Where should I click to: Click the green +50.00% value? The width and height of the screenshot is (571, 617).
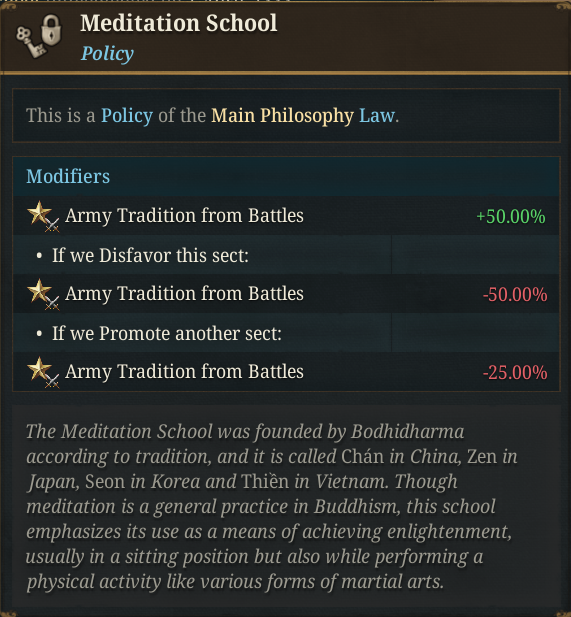pyautogui.click(x=511, y=216)
